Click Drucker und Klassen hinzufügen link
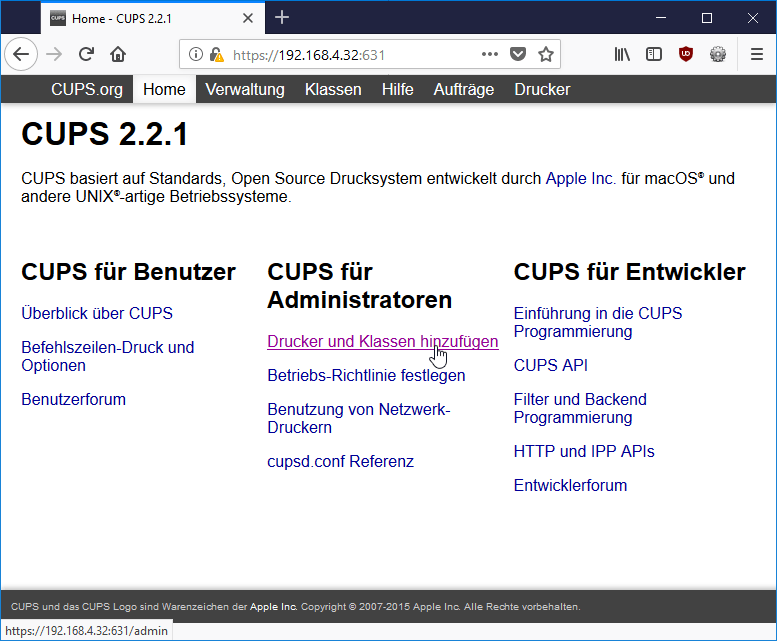This screenshot has width=777, height=641. (383, 341)
